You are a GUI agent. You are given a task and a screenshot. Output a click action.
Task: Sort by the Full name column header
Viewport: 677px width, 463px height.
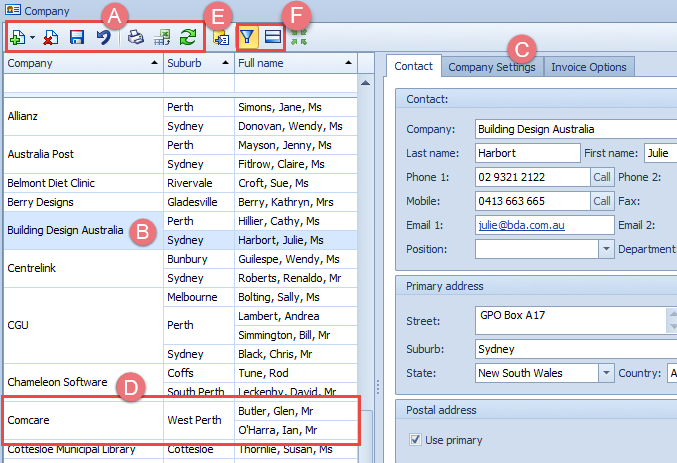[x=296, y=63]
